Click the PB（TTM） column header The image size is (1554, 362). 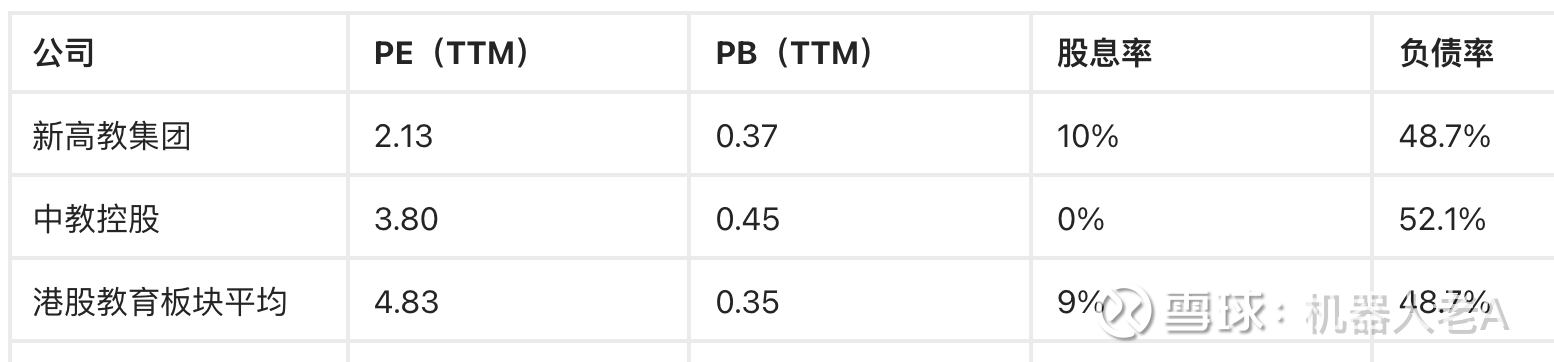point(793,53)
